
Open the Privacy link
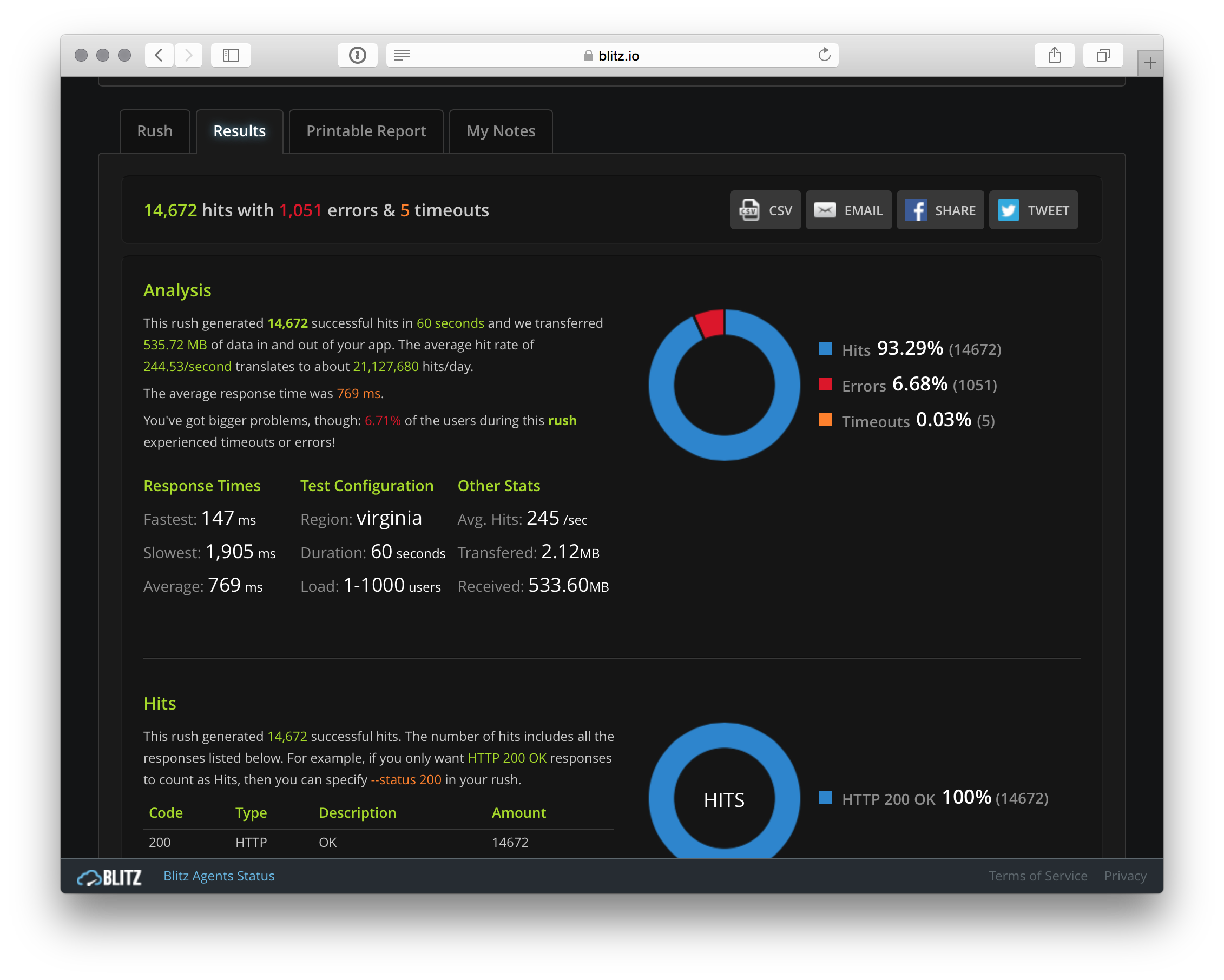(1125, 876)
